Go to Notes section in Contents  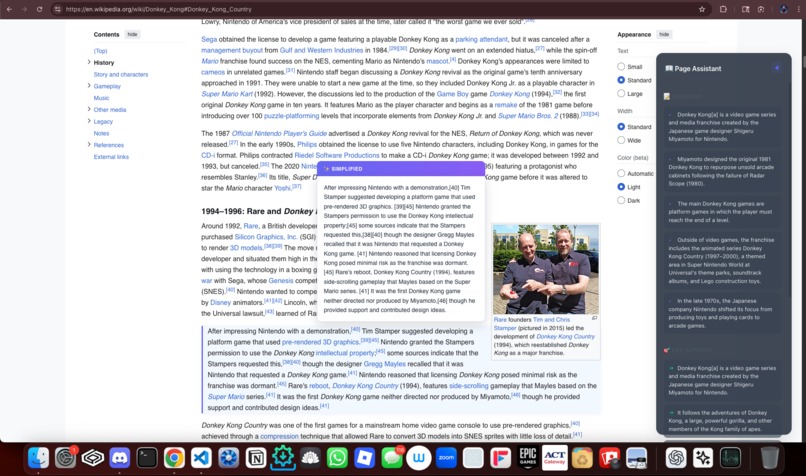coord(101,133)
